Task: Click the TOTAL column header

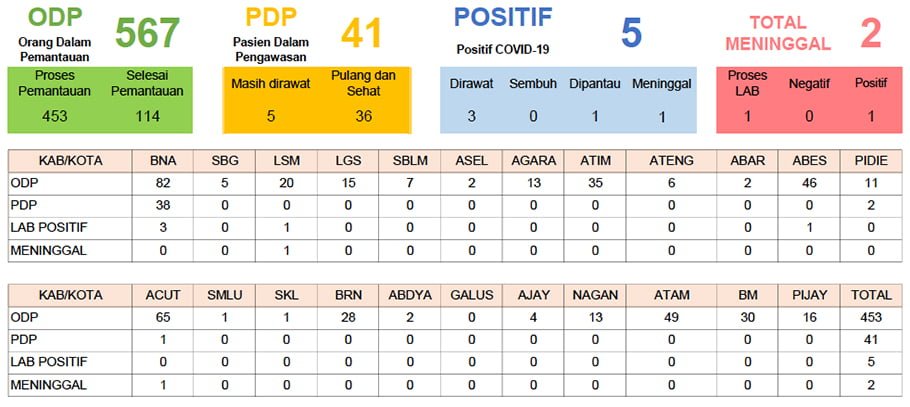Action: pyautogui.click(x=869, y=294)
